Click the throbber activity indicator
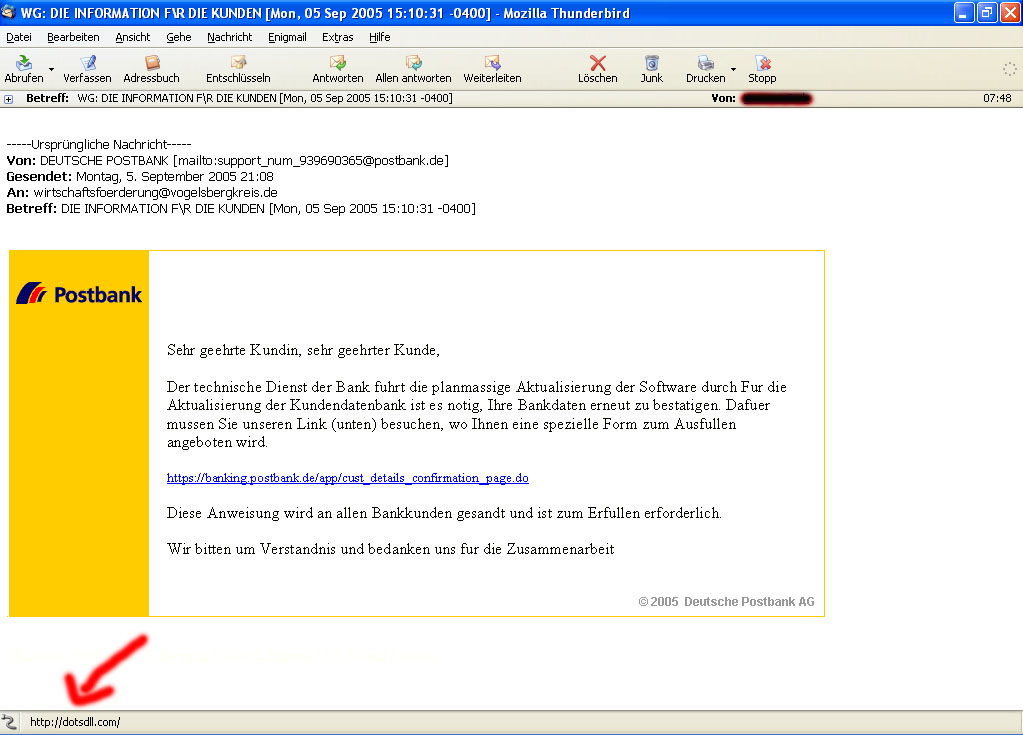Image resolution: width=1023 pixels, height=735 pixels. click(1009, 69)
